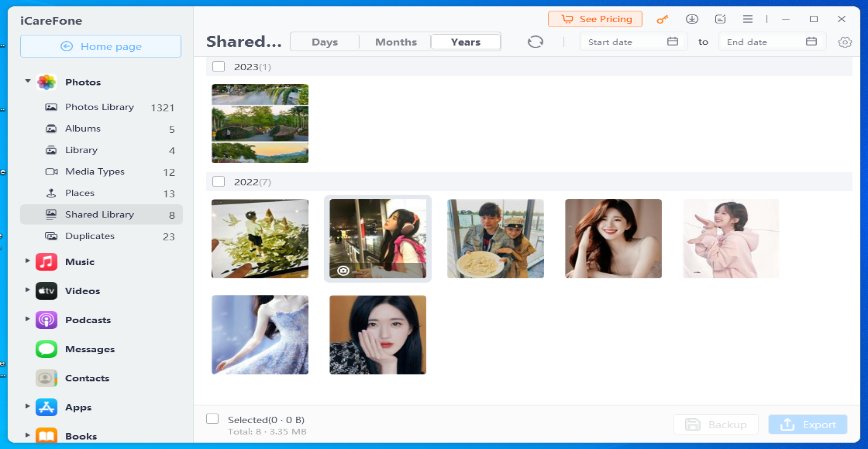This screenshot has height=449, width=868.
Task: Go back to Home page
Action: pyautogui.click(x=101, y=46)
